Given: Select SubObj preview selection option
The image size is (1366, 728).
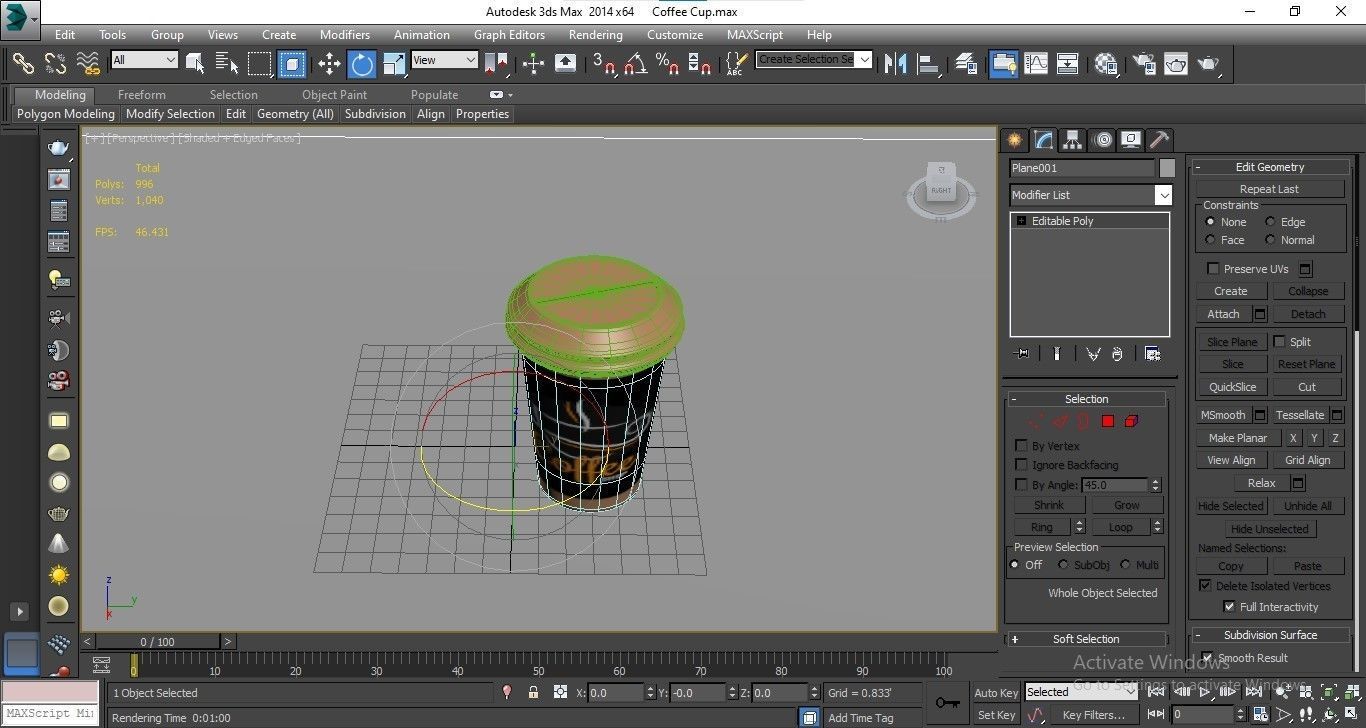Looking at the screenshot, I should pyautogui.click(x=1063, y=565).
